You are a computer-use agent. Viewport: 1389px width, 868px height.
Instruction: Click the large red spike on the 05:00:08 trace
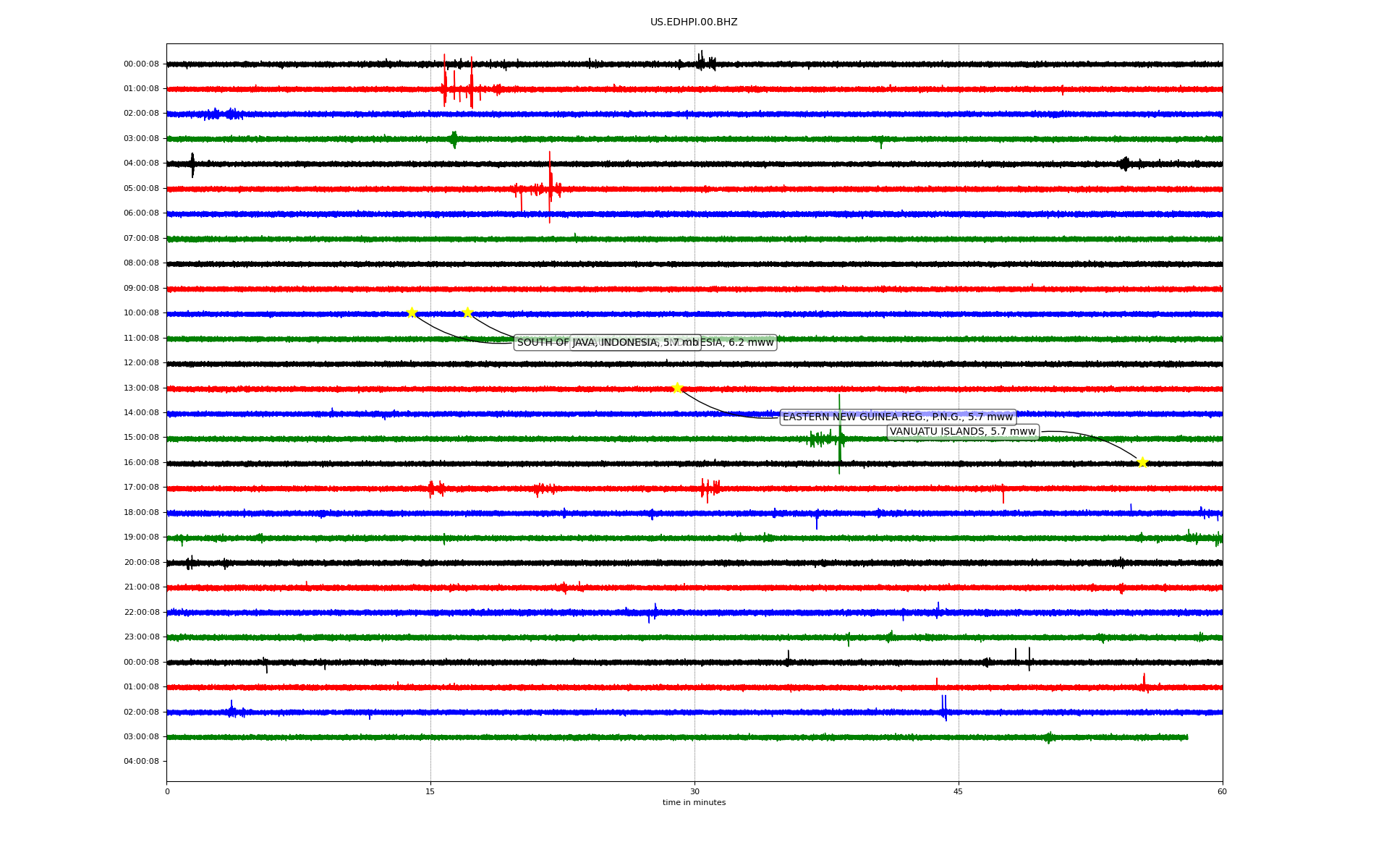tap(550, 187)
